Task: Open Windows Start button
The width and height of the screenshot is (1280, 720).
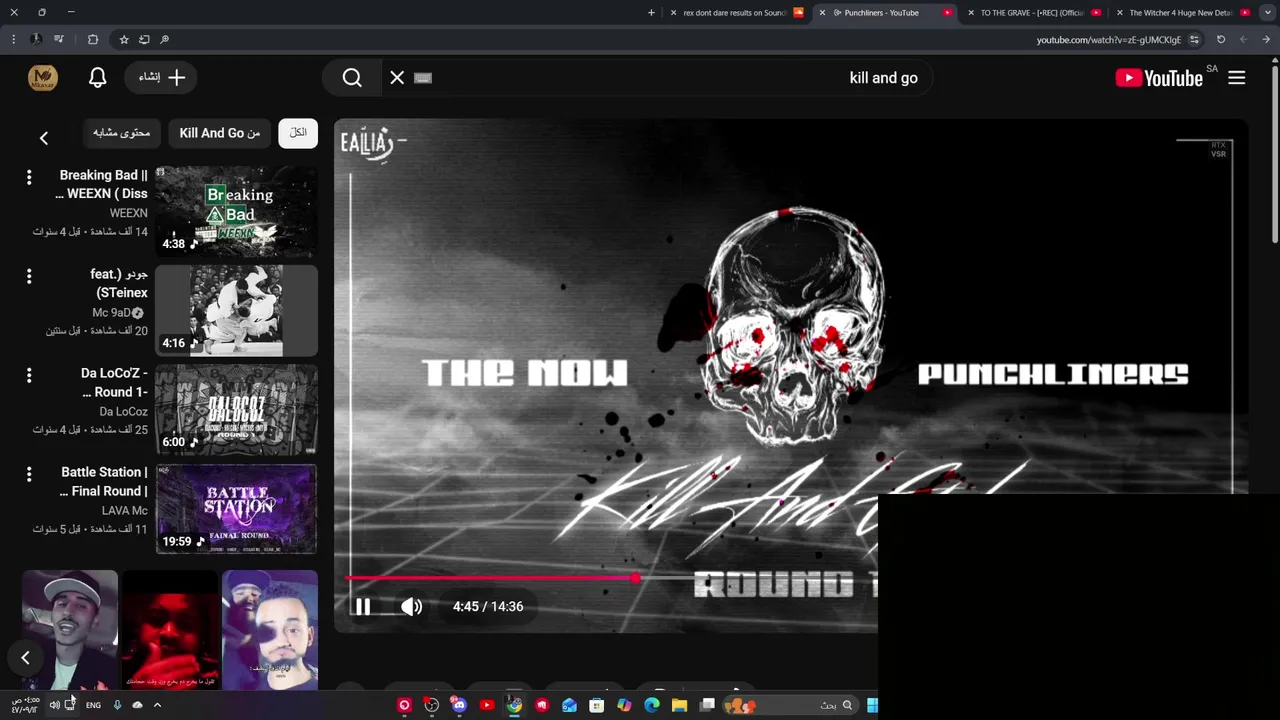Action: point(872,705)
